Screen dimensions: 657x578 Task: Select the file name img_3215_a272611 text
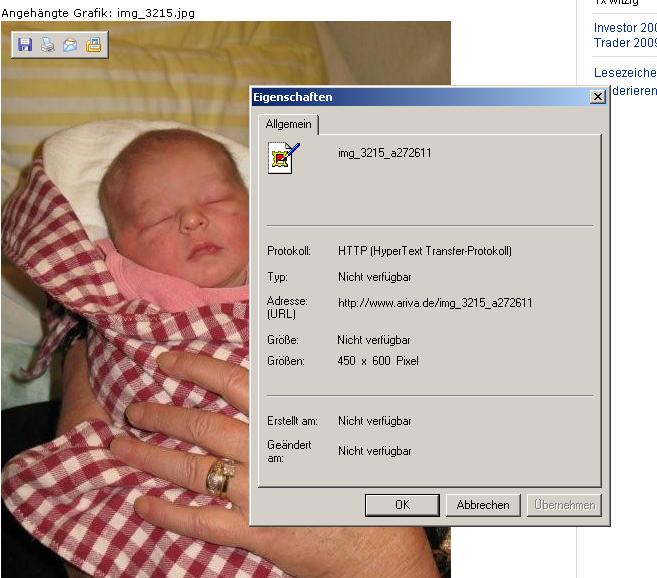click(385, 153)
